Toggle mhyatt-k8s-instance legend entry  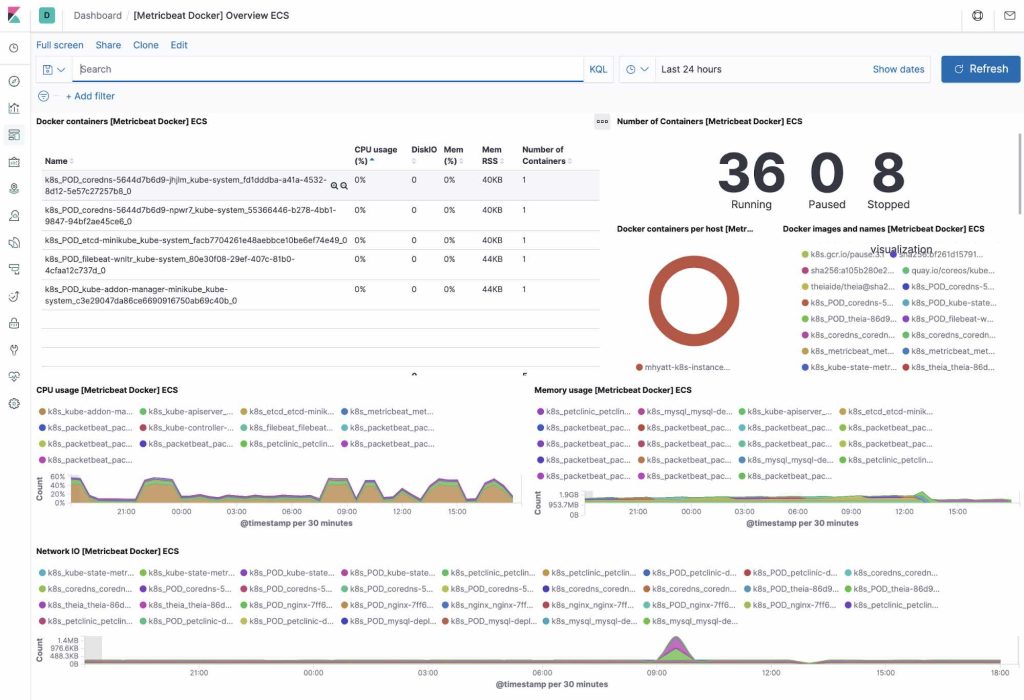point(683,368)
